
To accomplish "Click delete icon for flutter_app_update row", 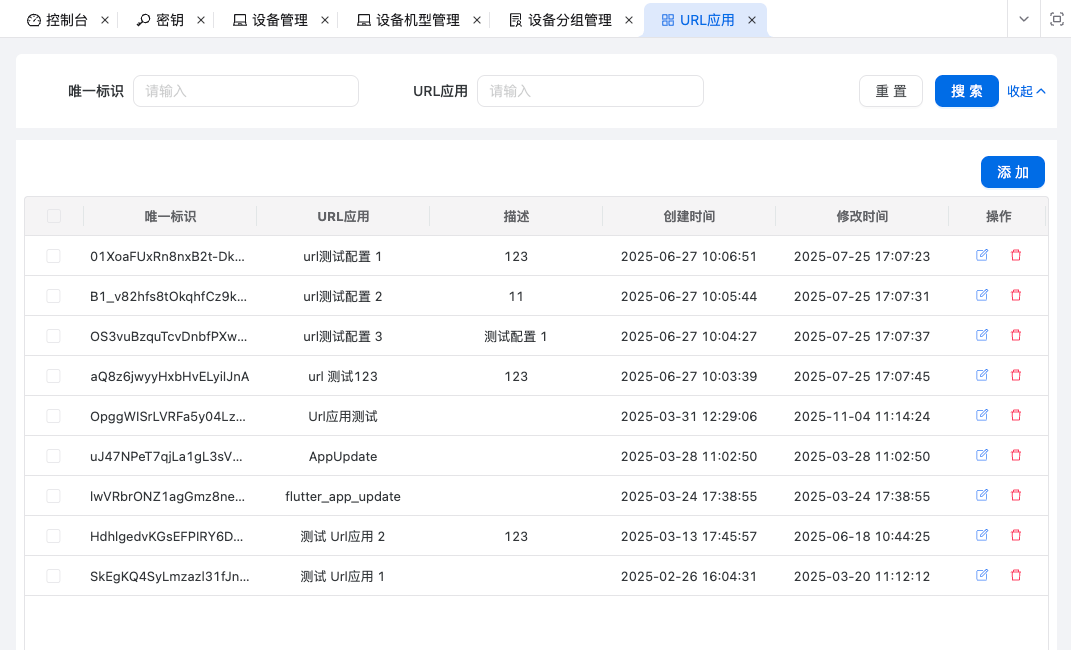I will pos(1016,496).
